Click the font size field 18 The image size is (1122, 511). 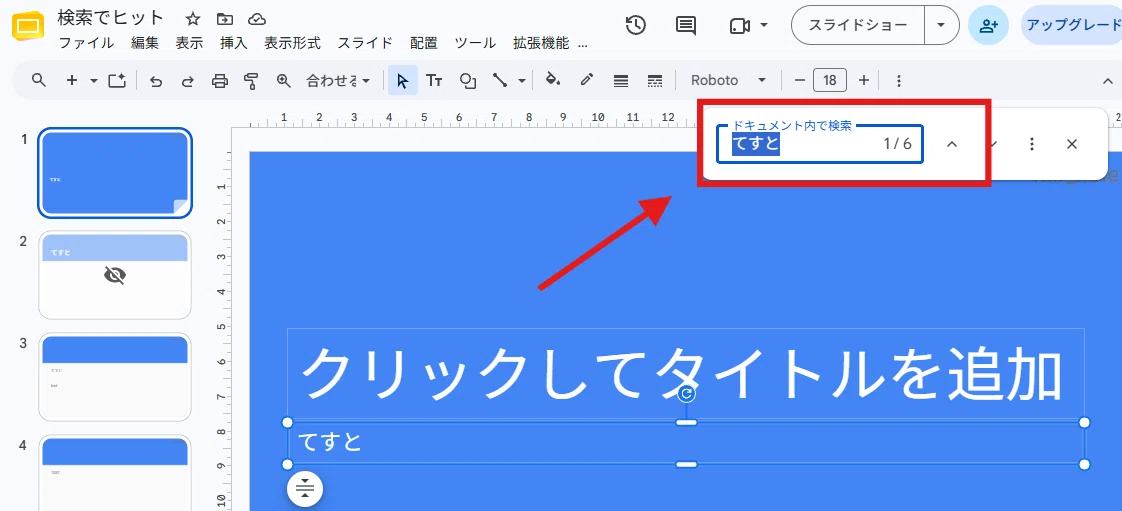point(830,80)
